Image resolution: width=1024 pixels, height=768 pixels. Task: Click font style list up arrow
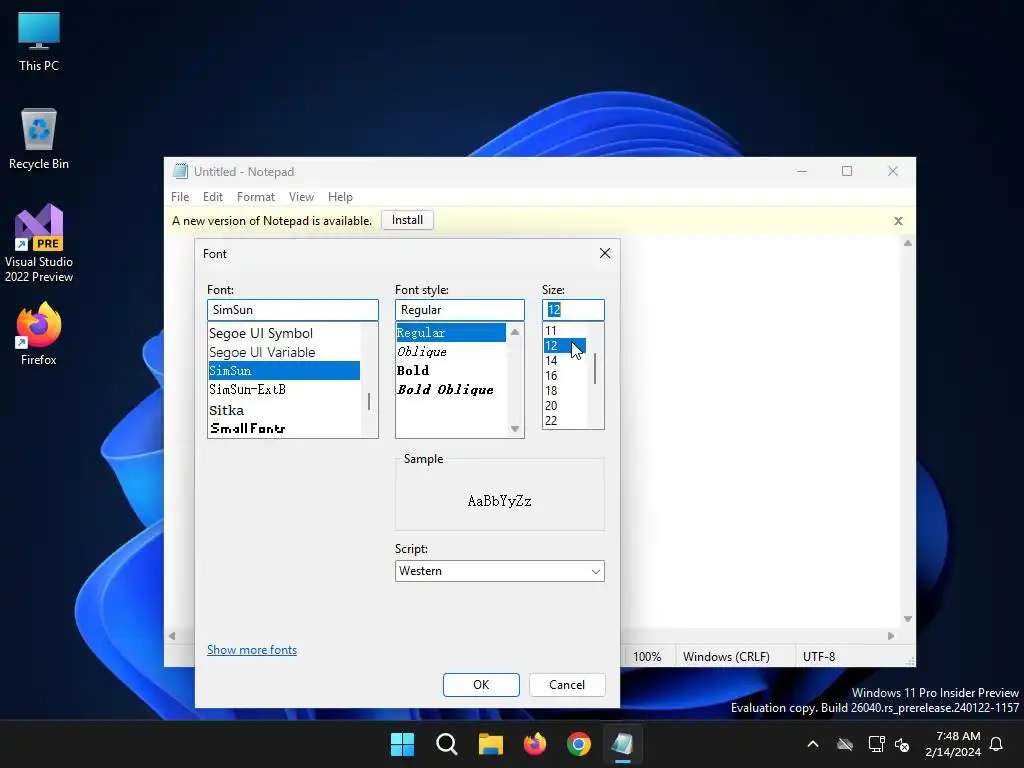(x=515, y=332)
